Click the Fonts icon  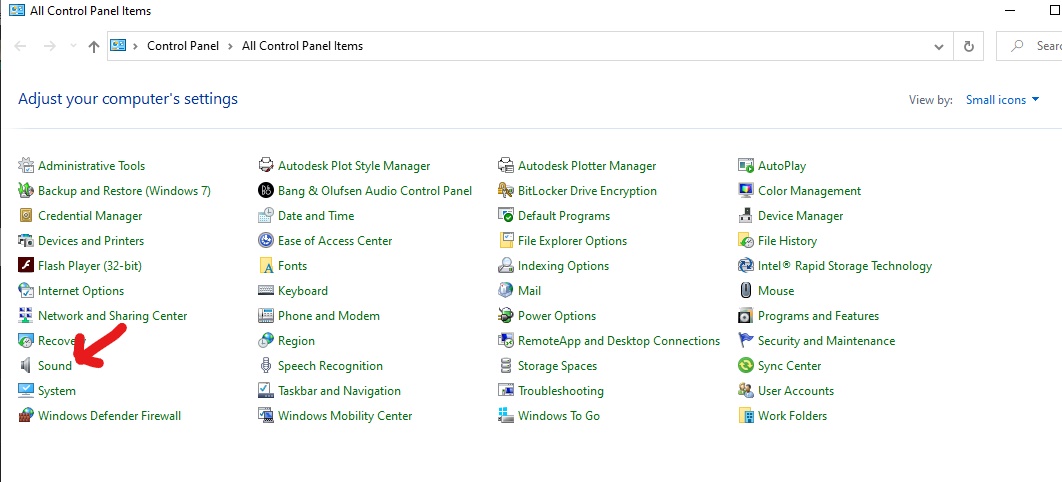(266, 266)
